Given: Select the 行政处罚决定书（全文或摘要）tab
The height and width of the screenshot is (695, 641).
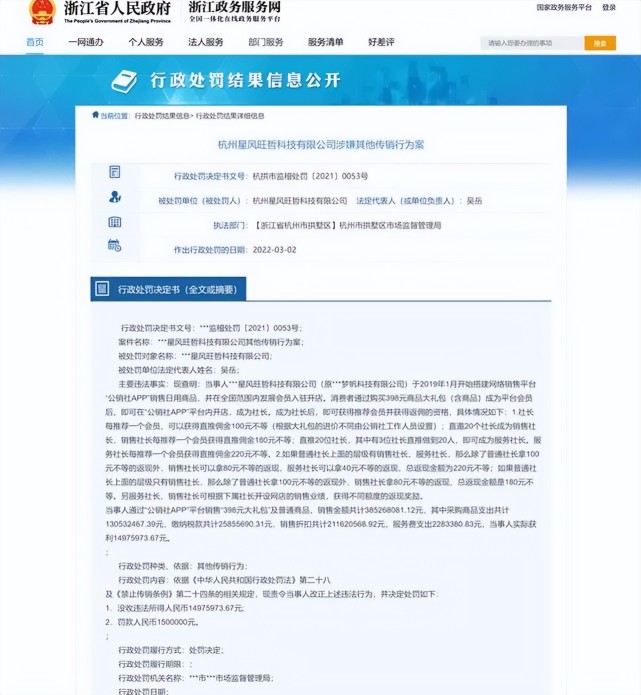Looking at the screenshot, I should click(168, 289).
